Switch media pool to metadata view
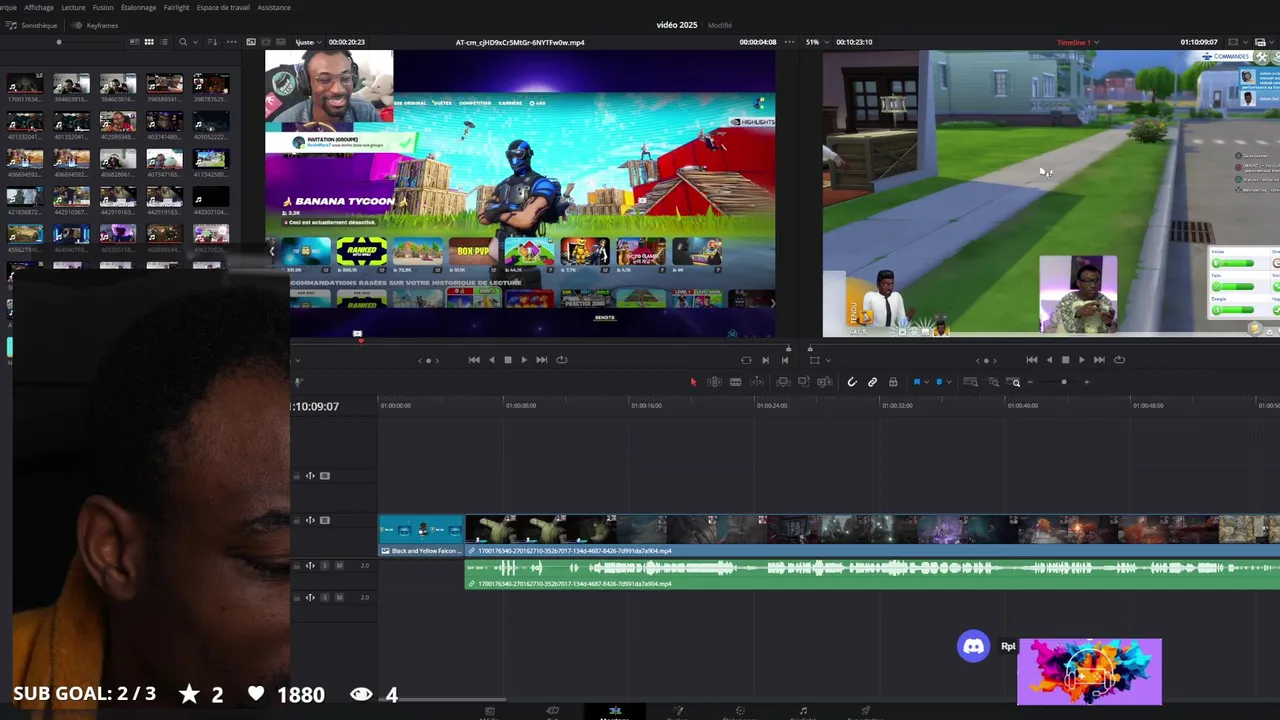The height and width of the screenshot is (720, 1280). click(x=134, y=42)
